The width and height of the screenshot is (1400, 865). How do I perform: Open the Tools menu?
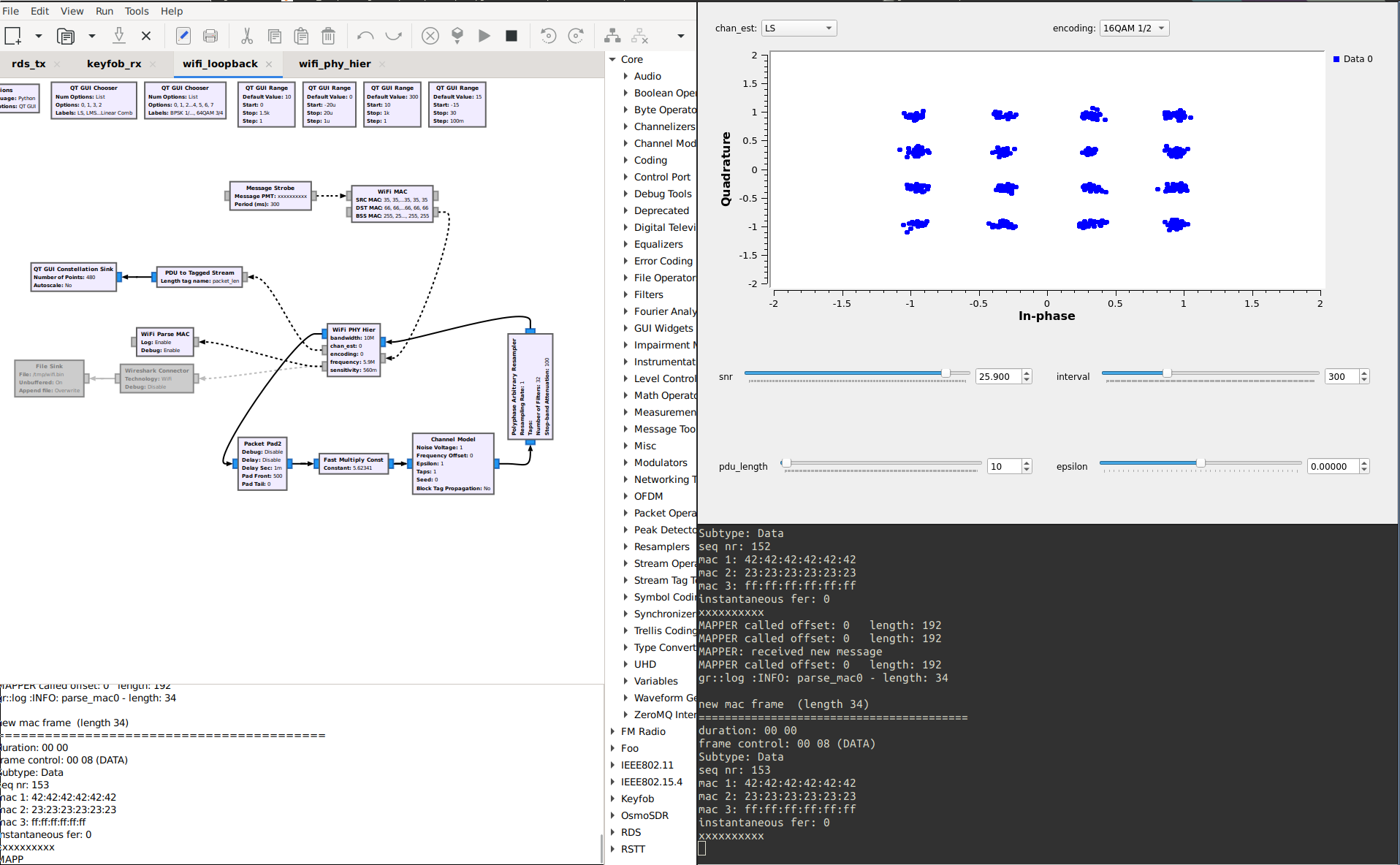(x=136, y=11)
